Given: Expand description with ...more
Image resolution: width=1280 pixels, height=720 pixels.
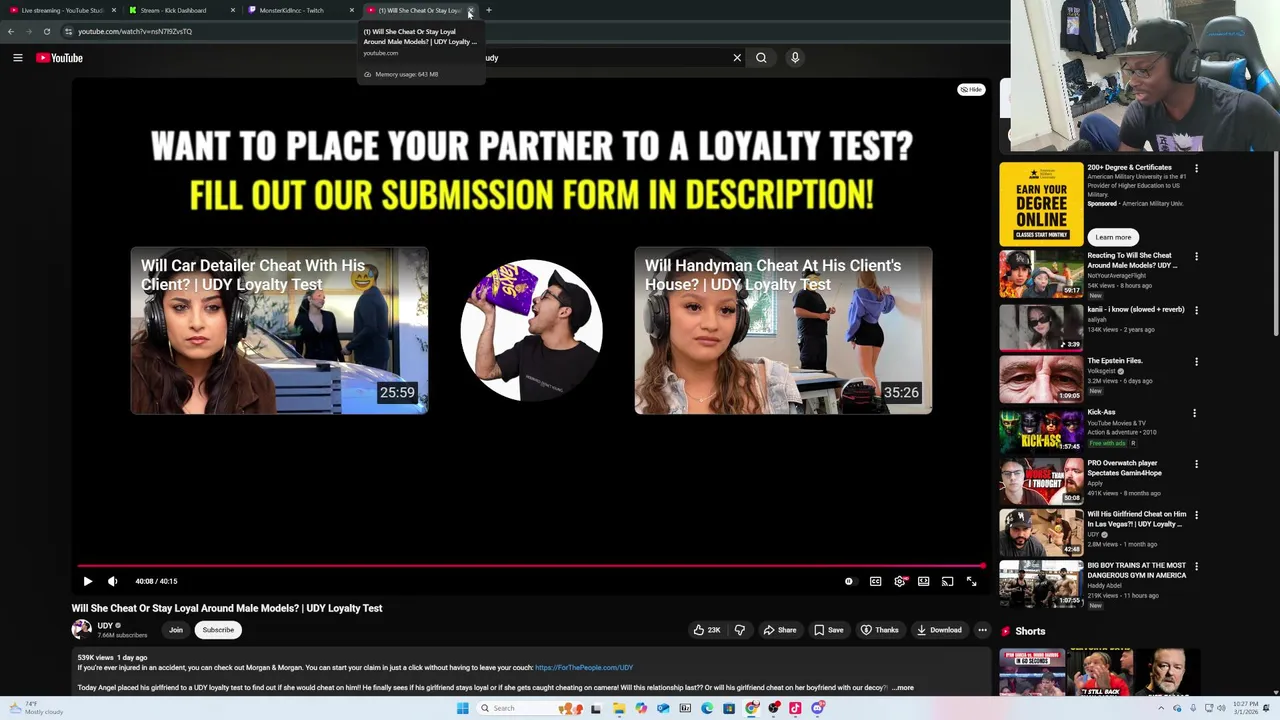Looking at the screenshot, I should pyautogui.click(x=903, y=687).
